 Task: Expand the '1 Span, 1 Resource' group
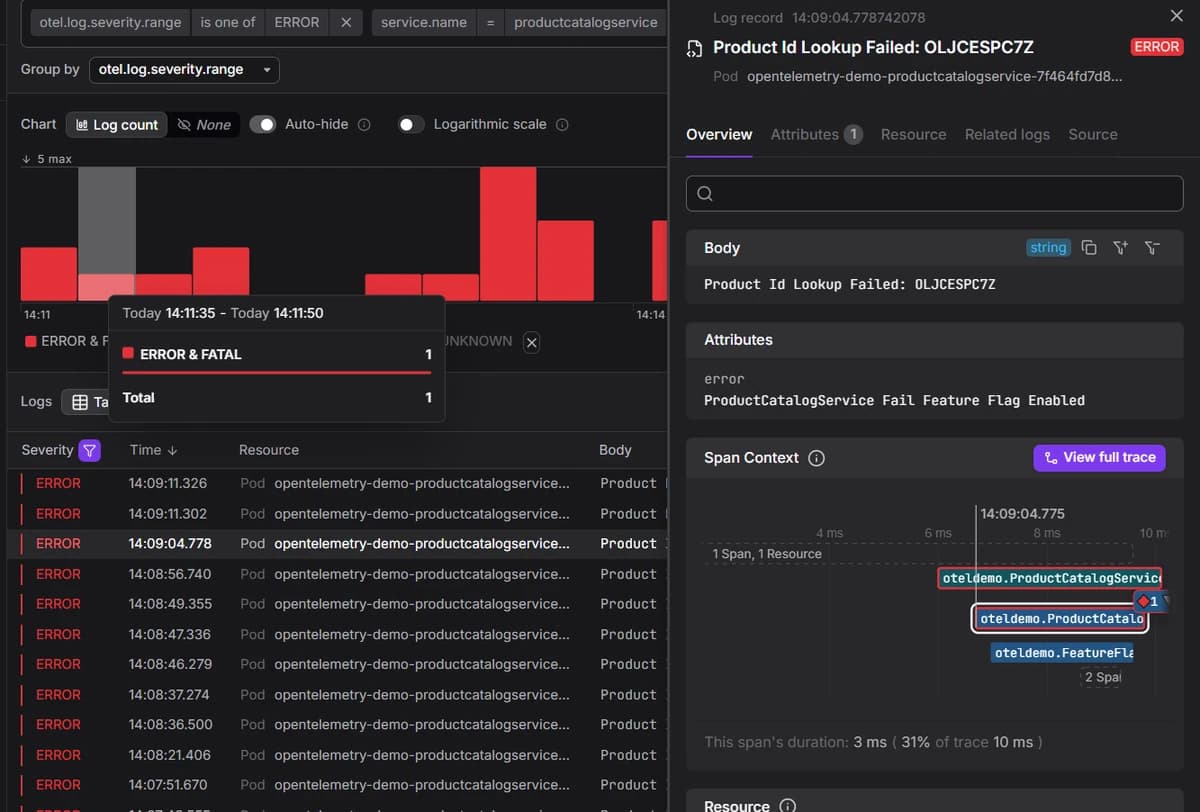(767, 554)
